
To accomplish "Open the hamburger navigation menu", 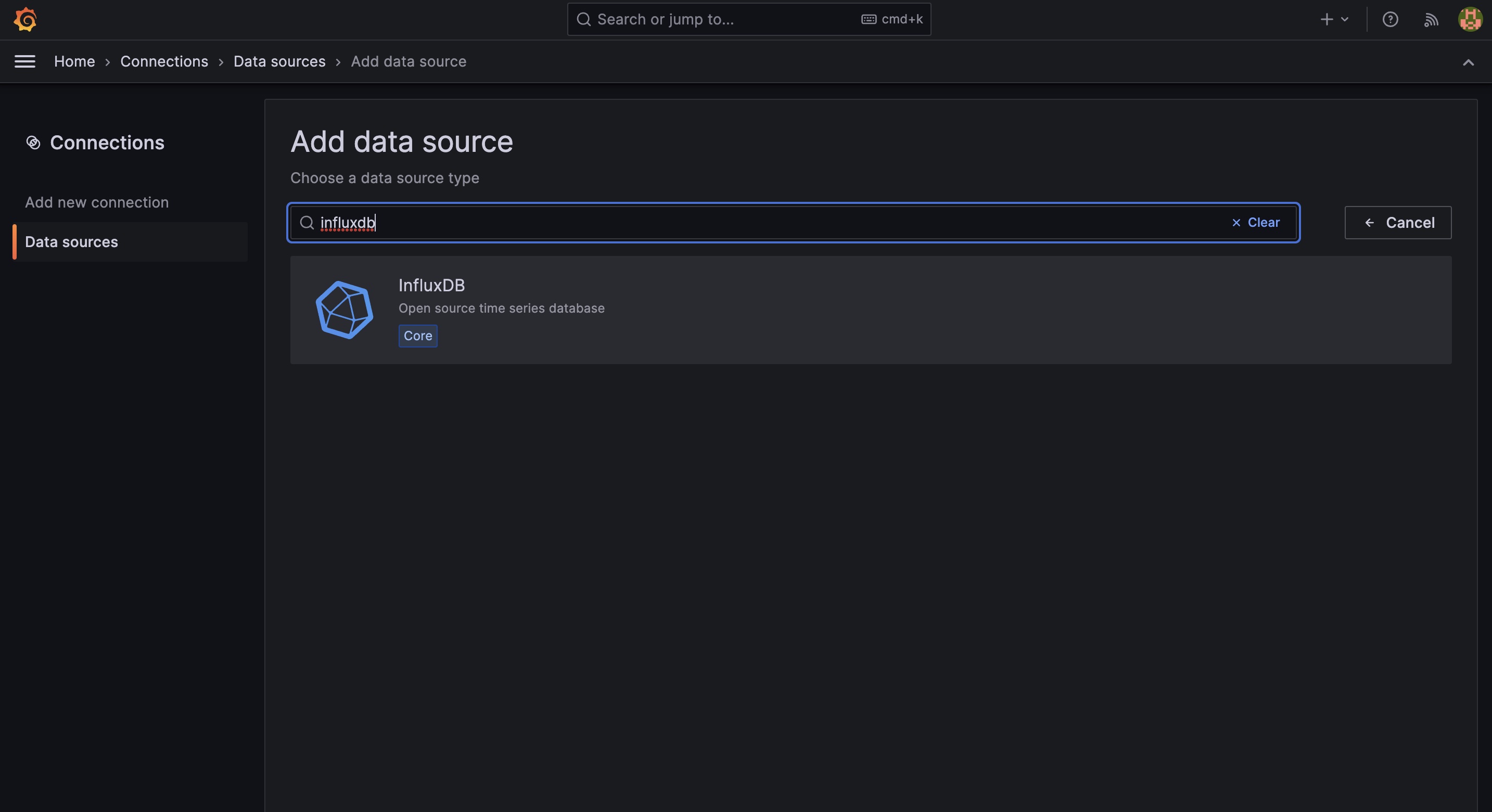I will (x=25, y=61).
